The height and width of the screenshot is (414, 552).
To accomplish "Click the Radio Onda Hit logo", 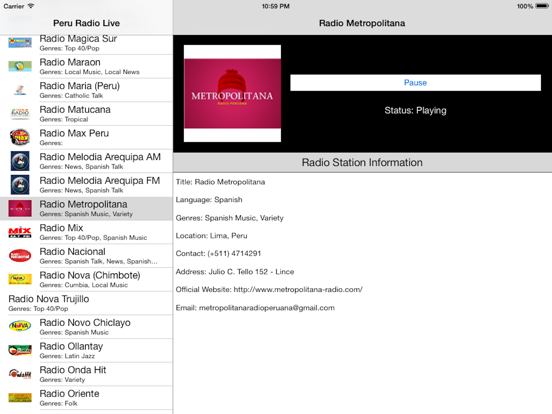I will tap(20, 374).
